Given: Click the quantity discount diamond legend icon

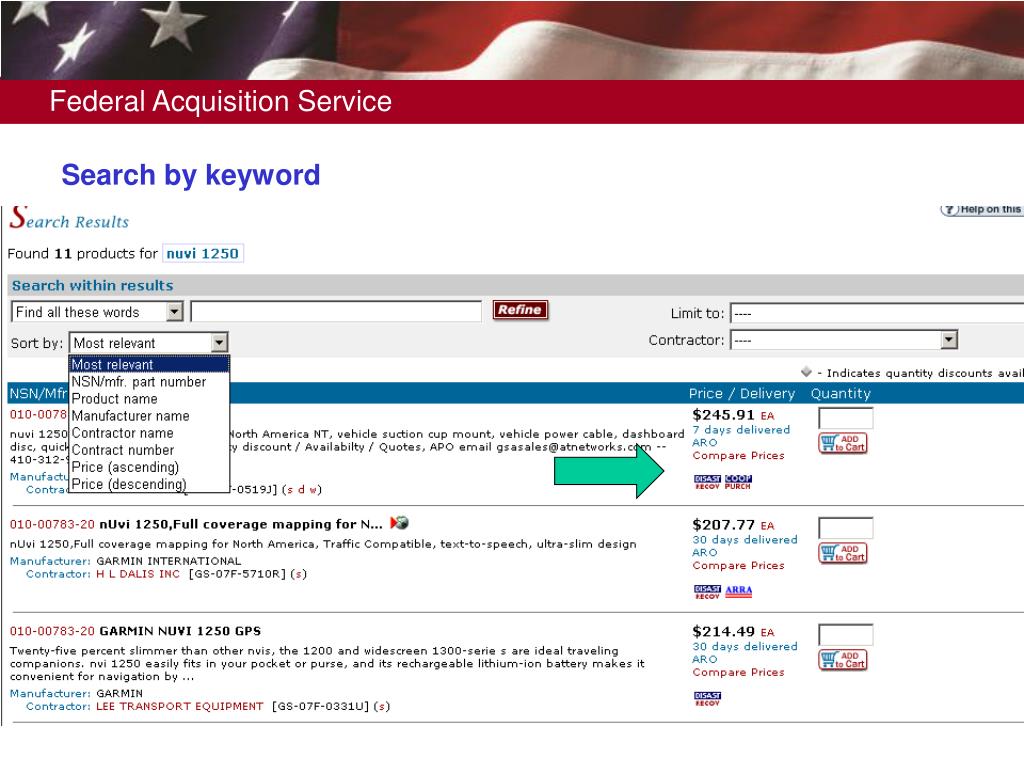Looking at the screenshot, I should [807, 372].
